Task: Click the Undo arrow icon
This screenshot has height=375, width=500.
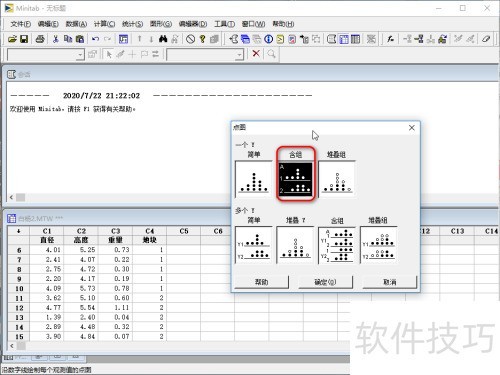Action: pos(95,39)
